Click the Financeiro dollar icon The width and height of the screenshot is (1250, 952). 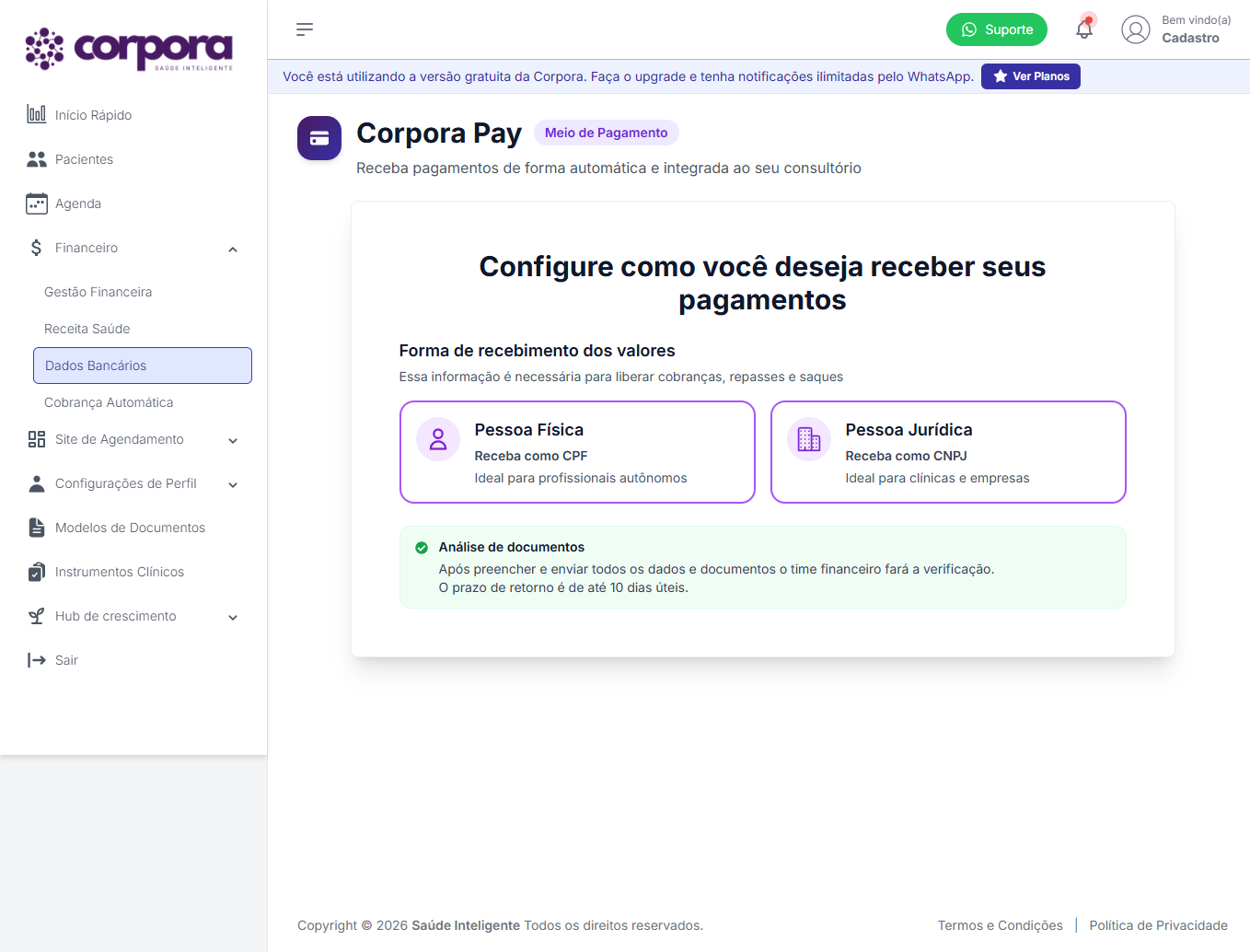[x=37, y=248]
